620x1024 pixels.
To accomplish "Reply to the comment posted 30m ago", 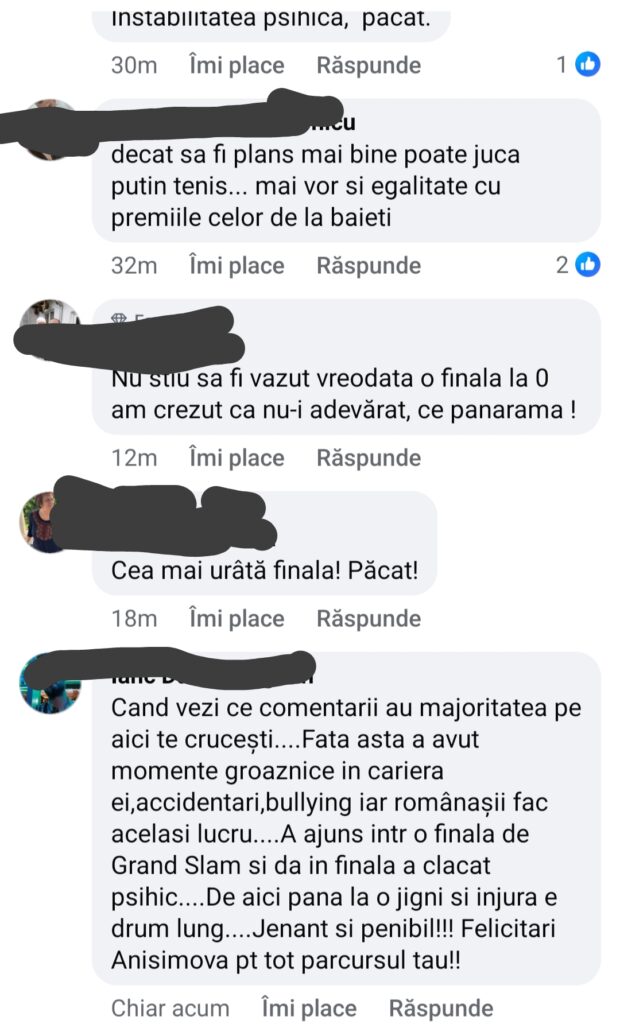I will pos(368,65).
